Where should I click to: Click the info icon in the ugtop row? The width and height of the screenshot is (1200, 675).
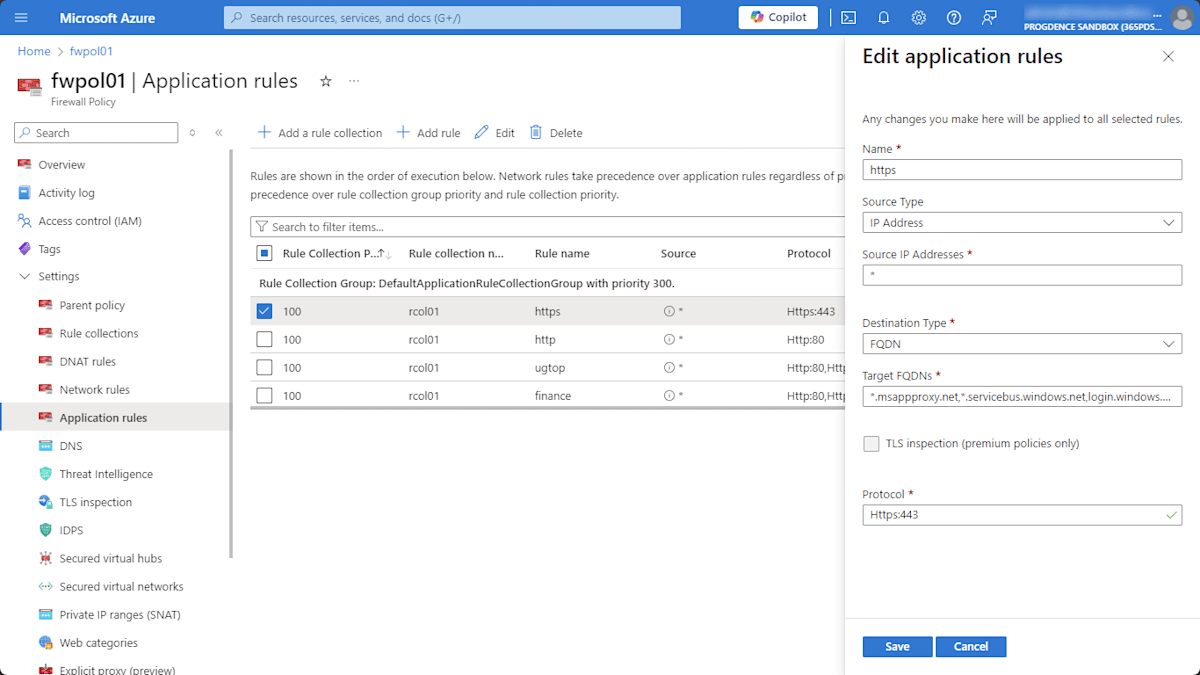669,367
